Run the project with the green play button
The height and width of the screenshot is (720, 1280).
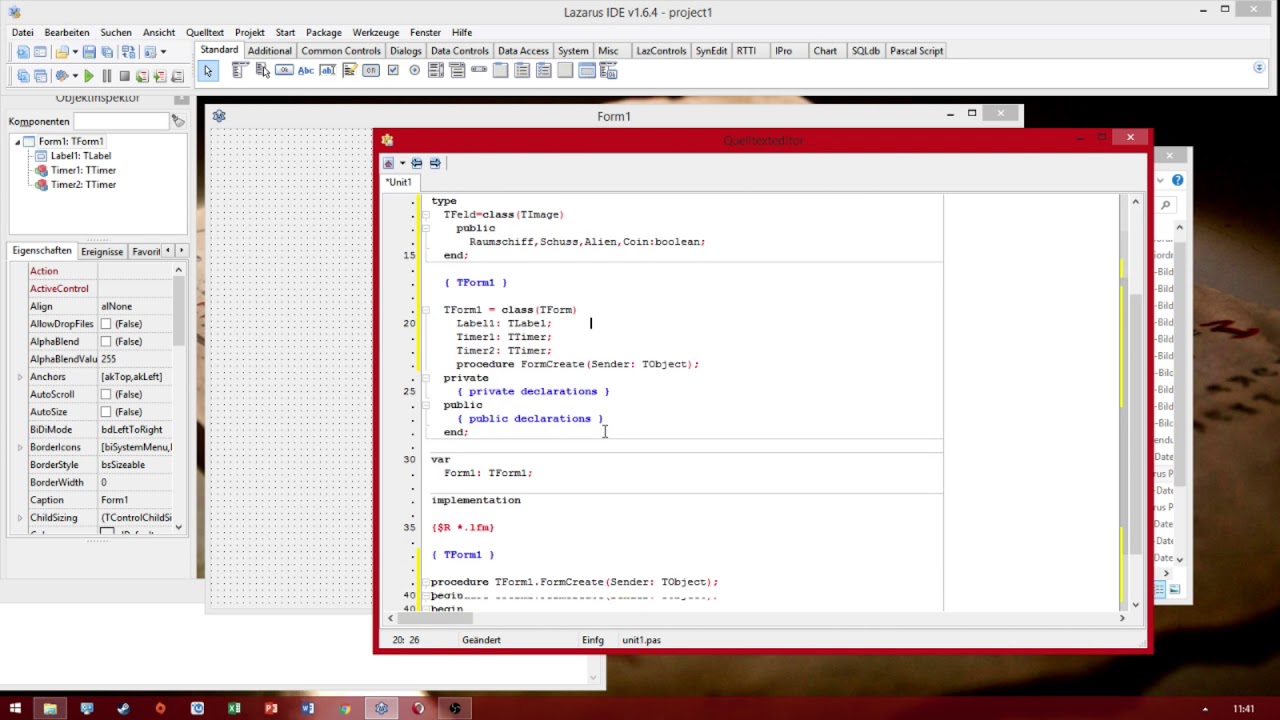pos(89,76)
